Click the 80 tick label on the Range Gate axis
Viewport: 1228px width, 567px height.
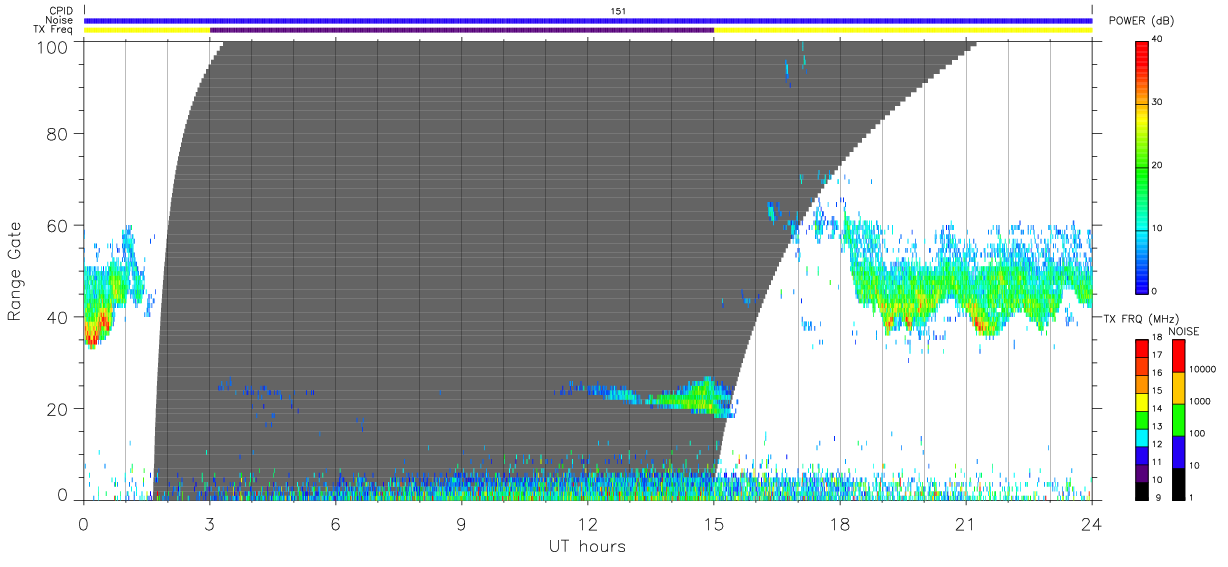58,133
